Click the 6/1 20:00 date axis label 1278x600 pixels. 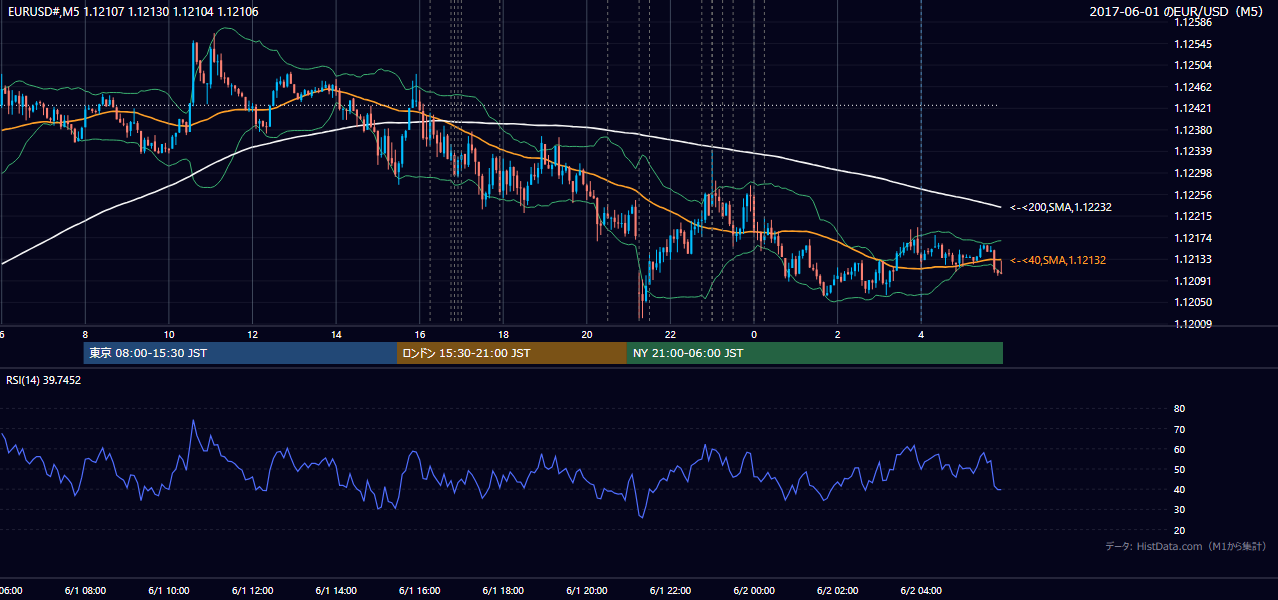pos(587,591)
